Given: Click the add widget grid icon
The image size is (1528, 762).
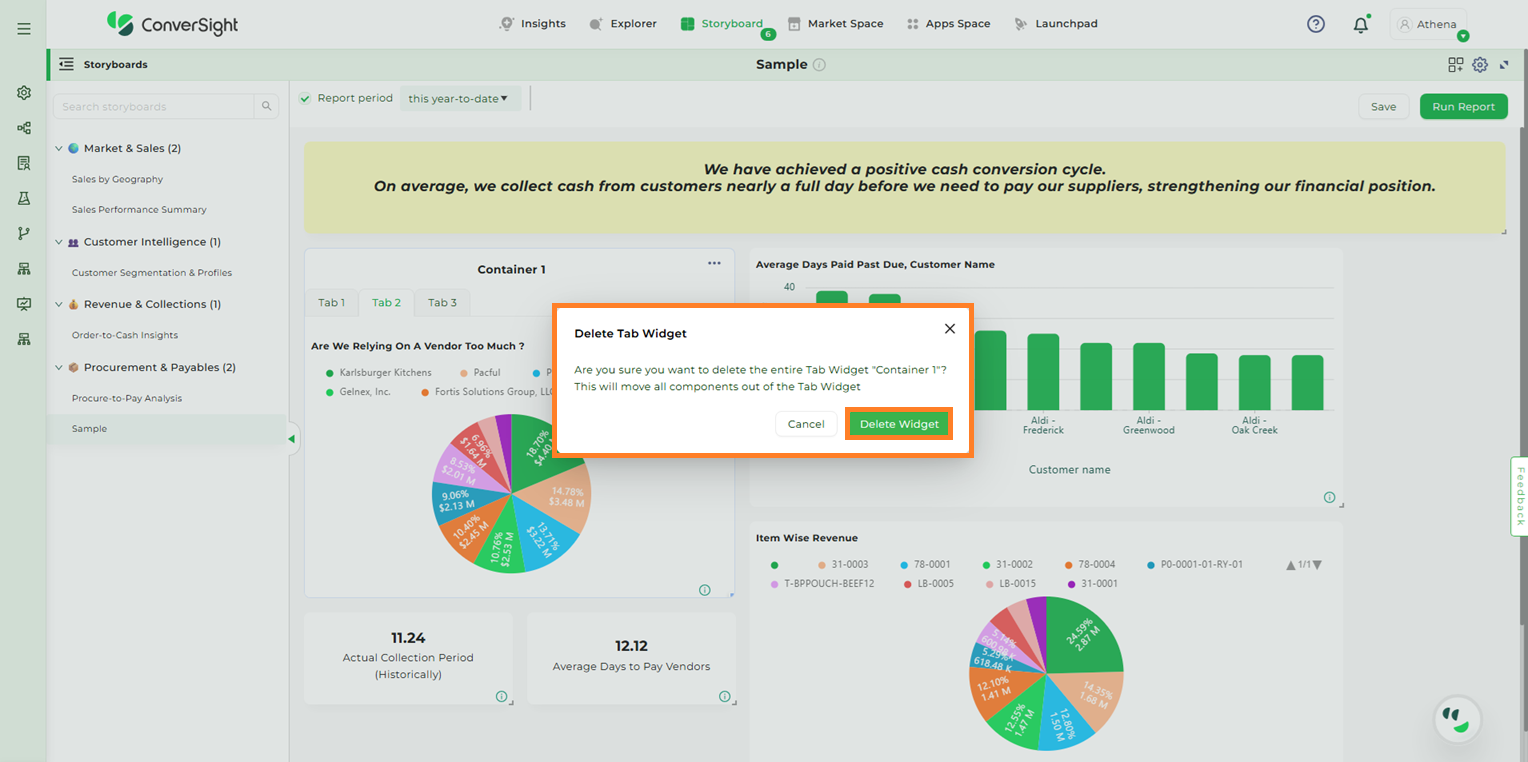Looking at the screenshot, I should (1456, 65).
